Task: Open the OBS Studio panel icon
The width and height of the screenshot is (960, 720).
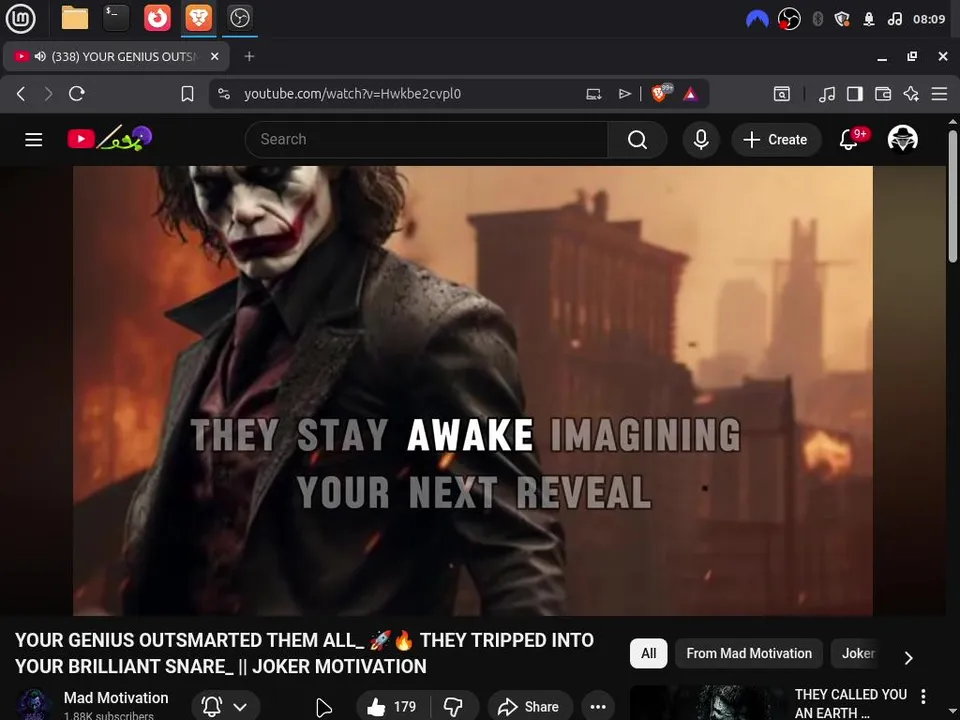Action: [239, 18]
